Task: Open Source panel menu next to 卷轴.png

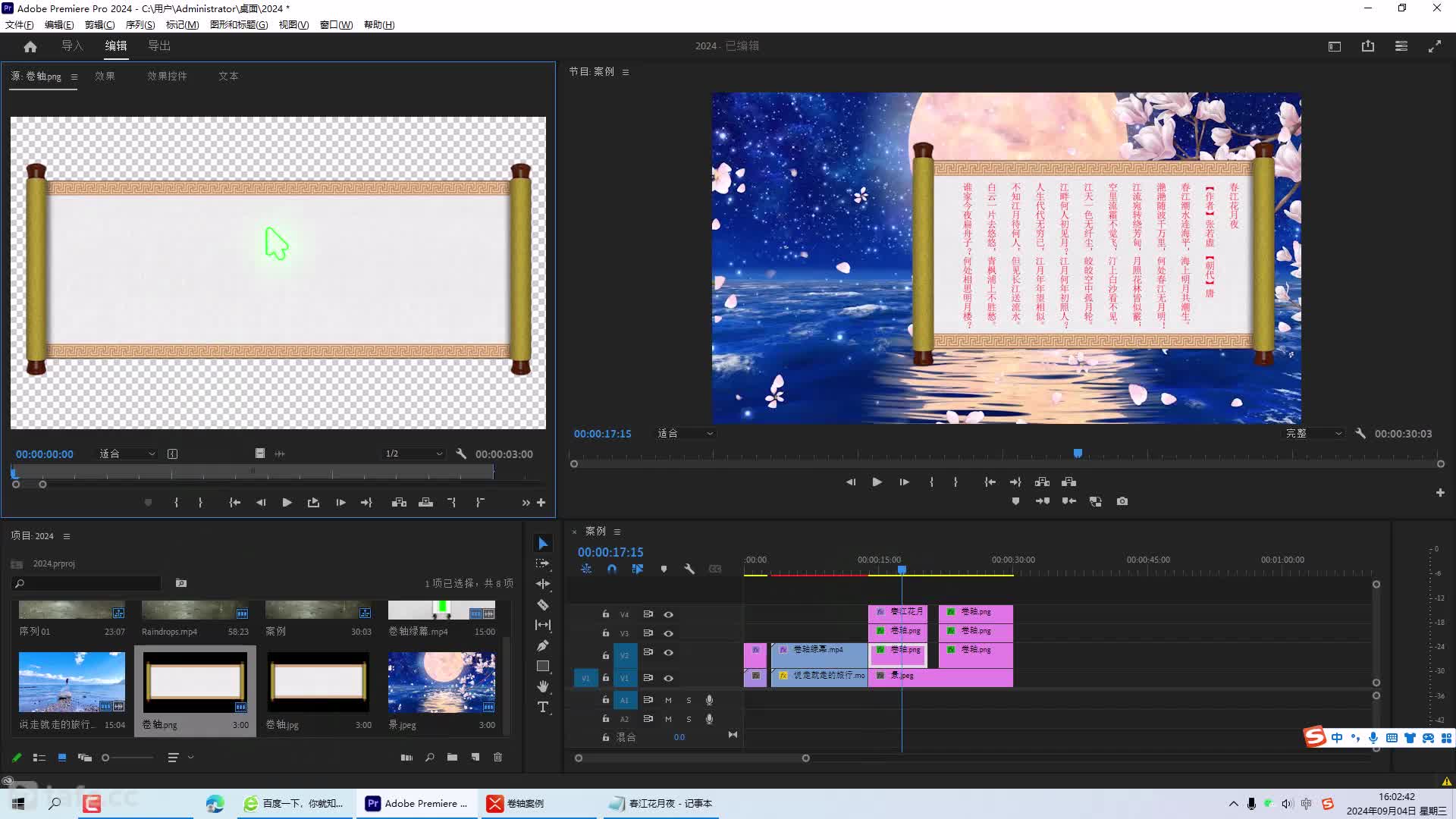Action: [74, 77]
